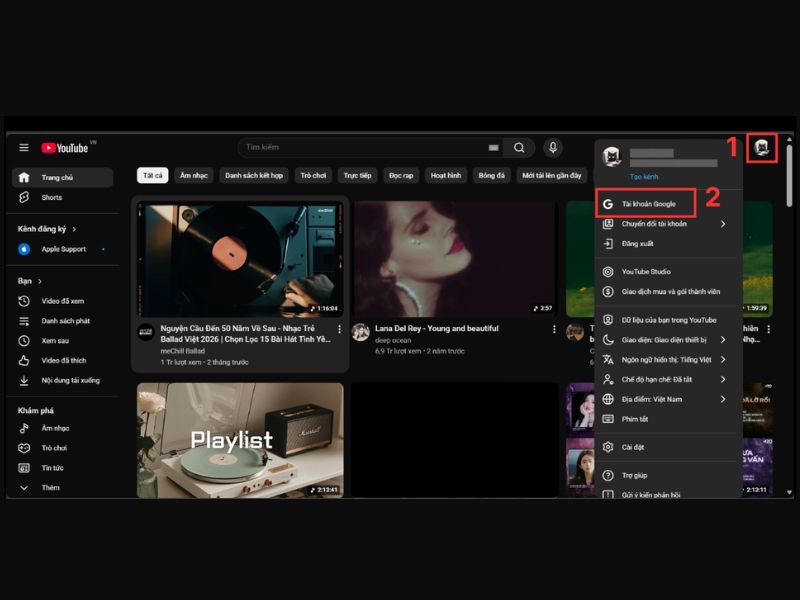The height and width of the screenshot is (600, 800).
Task: Open Video đã thích liked videos
Action: tap(63, 360)
